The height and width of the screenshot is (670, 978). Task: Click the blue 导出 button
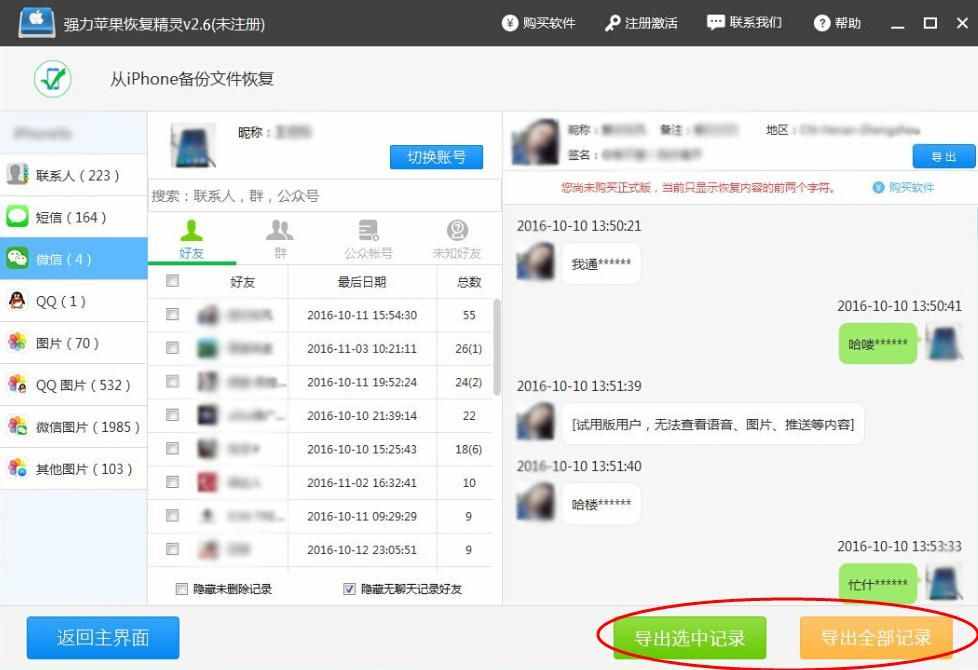point(944,156)
